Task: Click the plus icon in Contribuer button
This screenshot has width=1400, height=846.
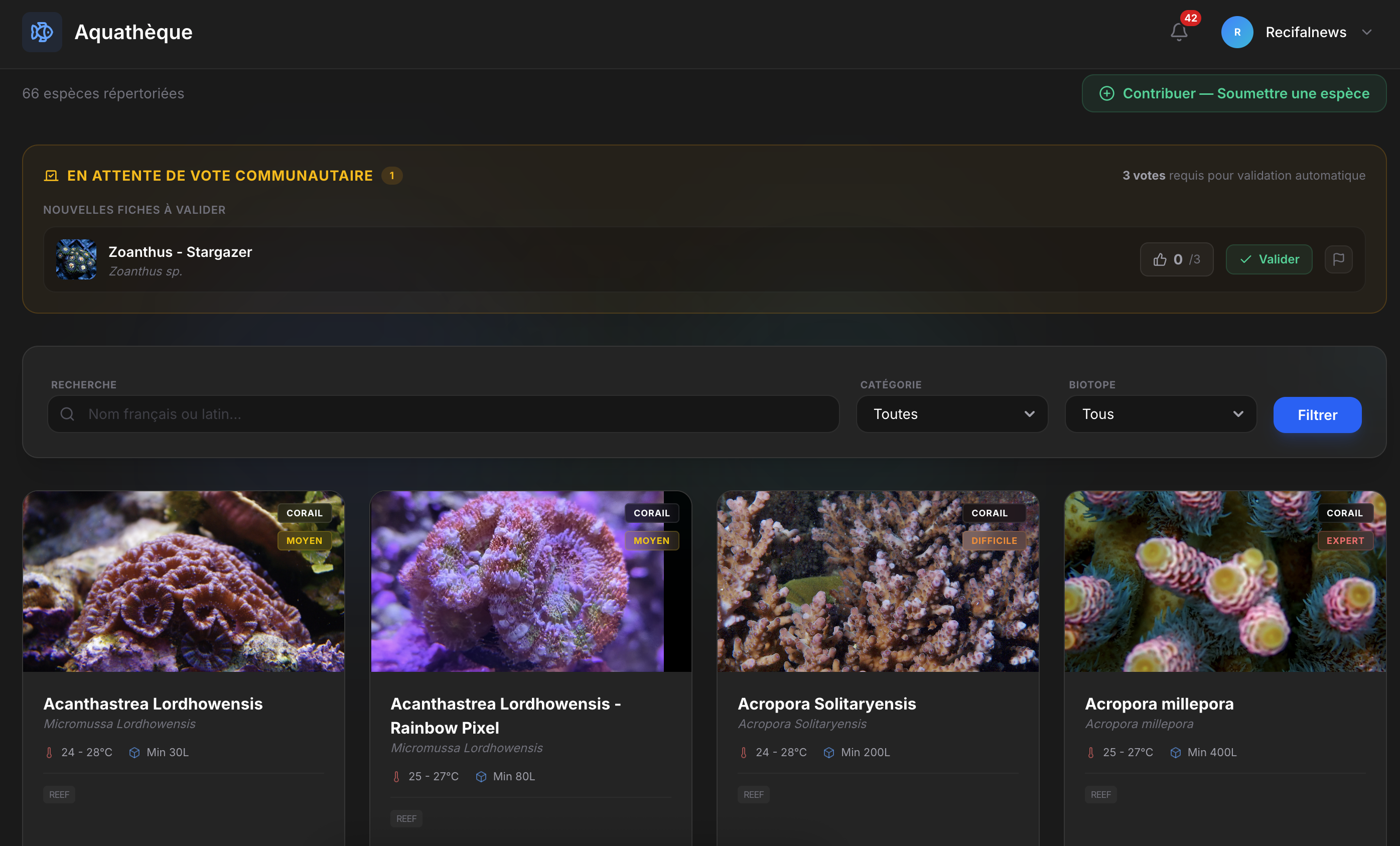Action: pyautogui.click(x=1106, y=93)
